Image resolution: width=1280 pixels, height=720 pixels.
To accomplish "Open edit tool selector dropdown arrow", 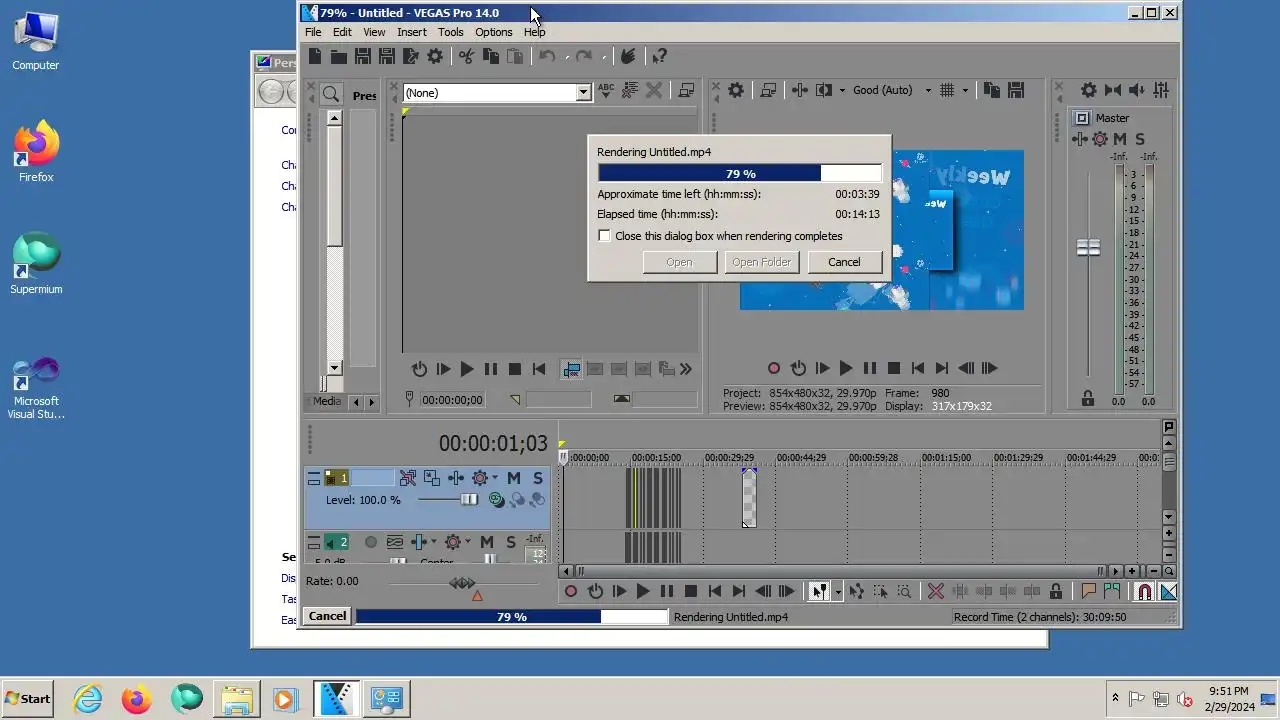I will point(838,591).
